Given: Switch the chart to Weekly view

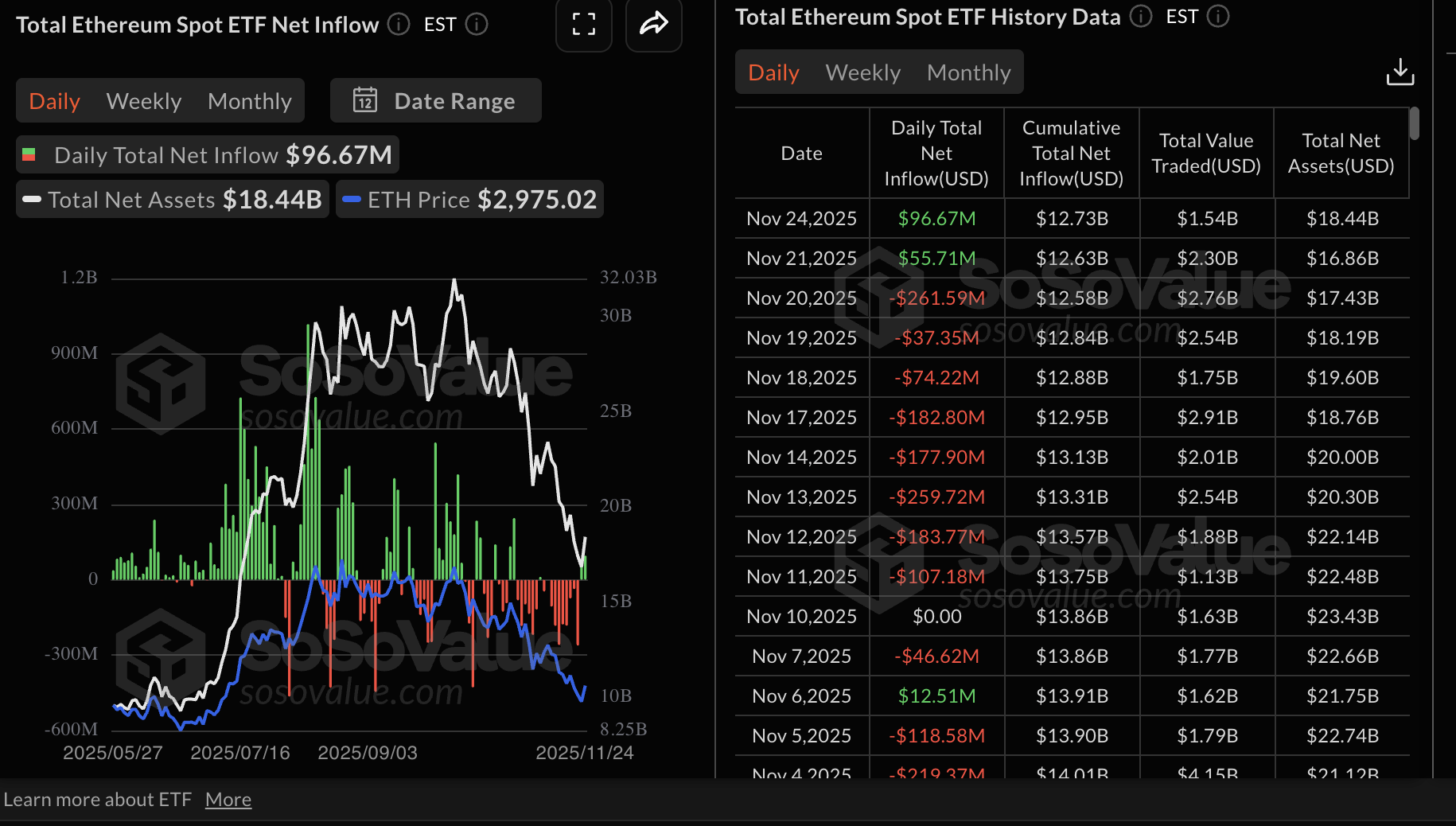Looking at the screenshot, I should (x=143, y=100).
